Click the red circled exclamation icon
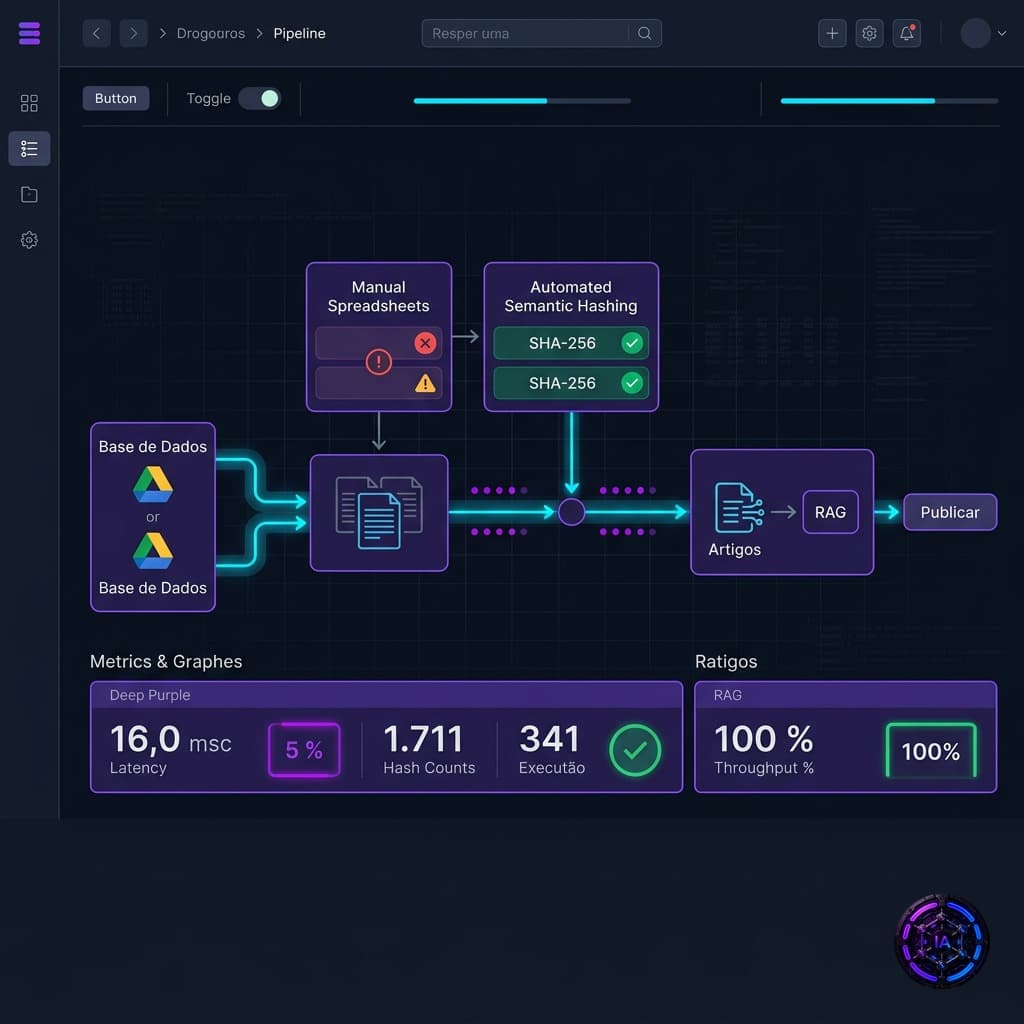 pyautogui.click(x=379, y=362)
